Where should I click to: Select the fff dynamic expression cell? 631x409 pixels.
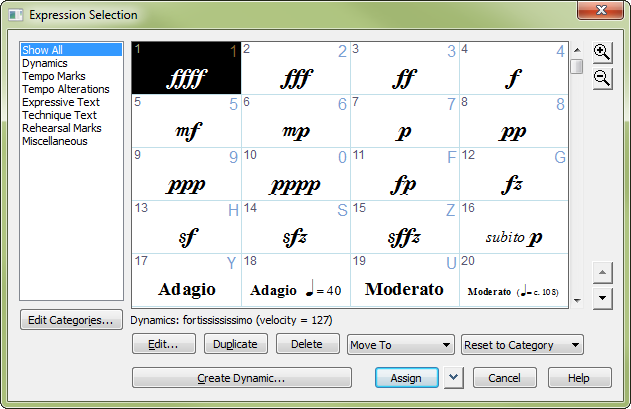[x=296, y=68]
